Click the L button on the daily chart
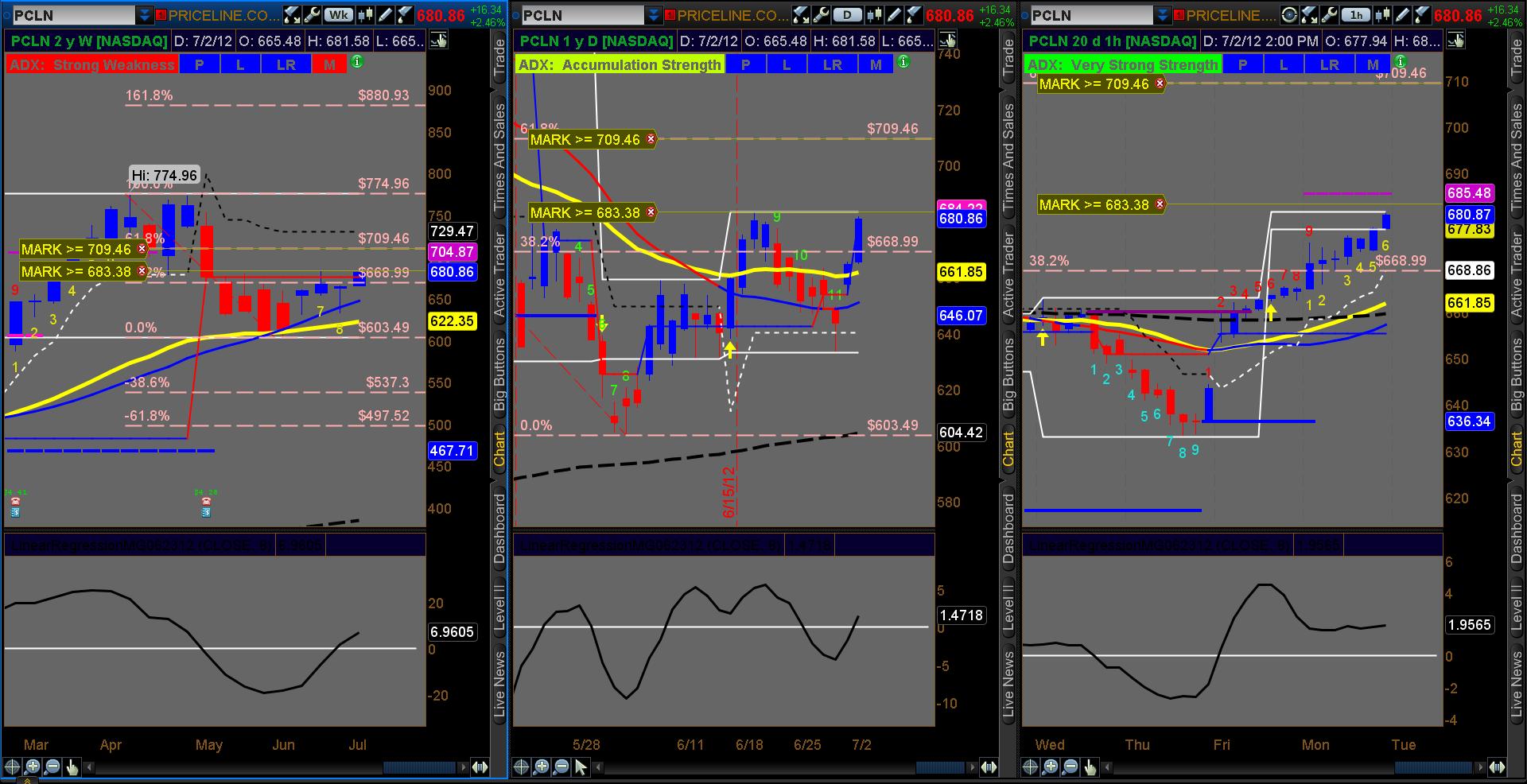 [x=787, y=65]
